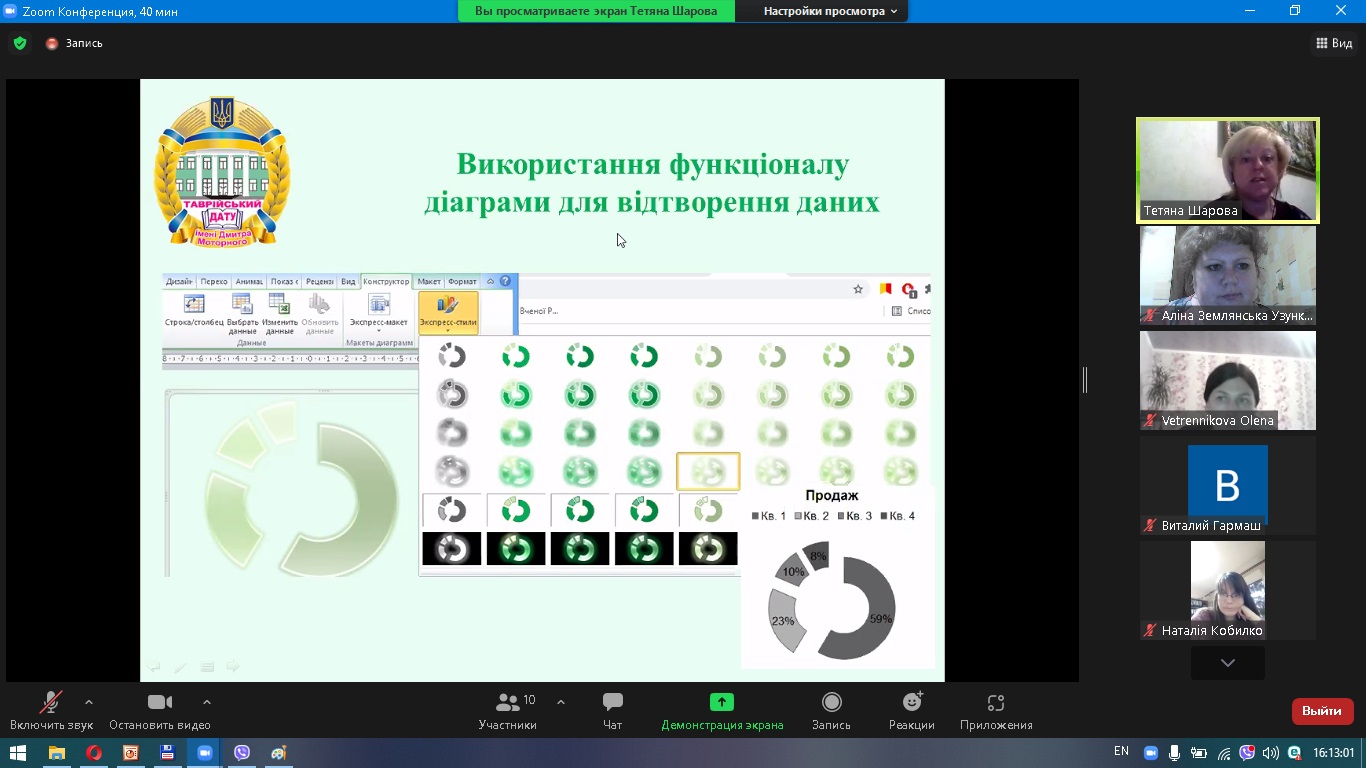The width and height of the screenshot is (1366, 768).
Task: Click the taskbar clock showing 16:13:01
Action: 1334,753
